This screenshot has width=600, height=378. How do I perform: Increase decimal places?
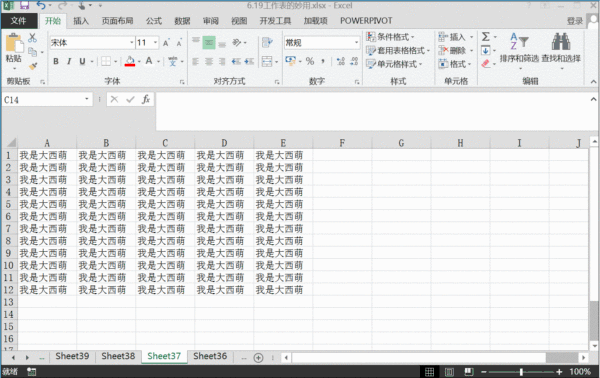pos(341,61)
